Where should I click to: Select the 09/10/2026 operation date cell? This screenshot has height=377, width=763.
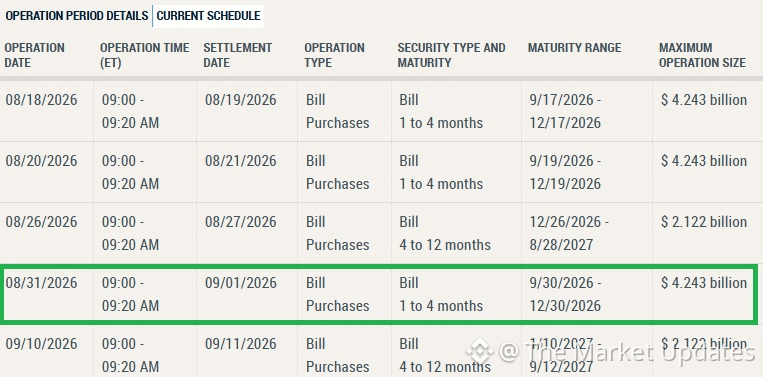(41, 343)
